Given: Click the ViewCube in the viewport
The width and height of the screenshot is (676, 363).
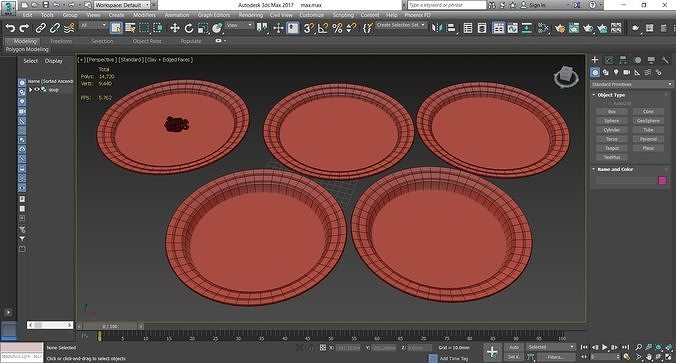Looking at the screenshot, I should pyautogui.click(x=566, y=78).
